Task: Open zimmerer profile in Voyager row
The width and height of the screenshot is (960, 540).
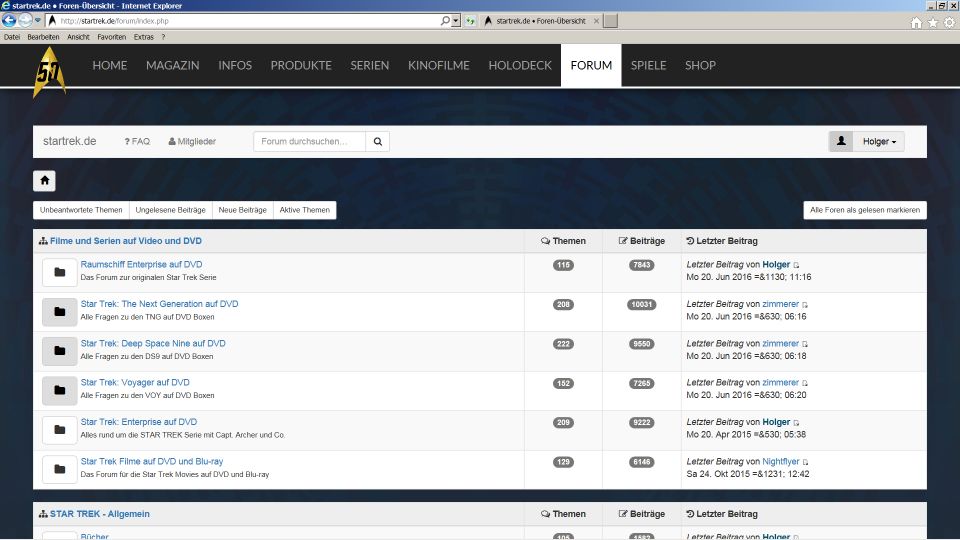Action: click(781, 383)
